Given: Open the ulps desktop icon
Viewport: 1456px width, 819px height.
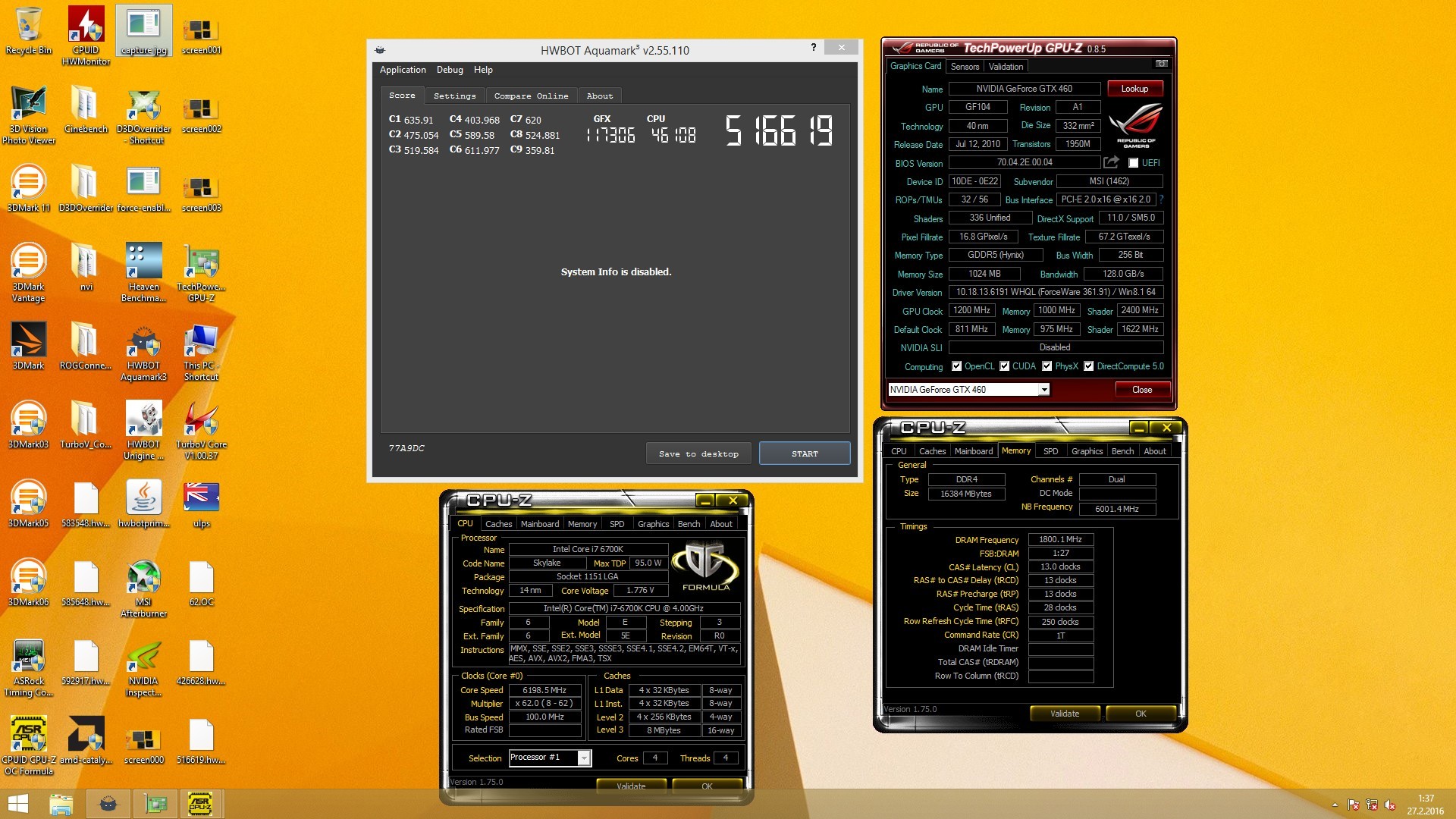Looking at the screenshot, I should [x=201, y=504].
